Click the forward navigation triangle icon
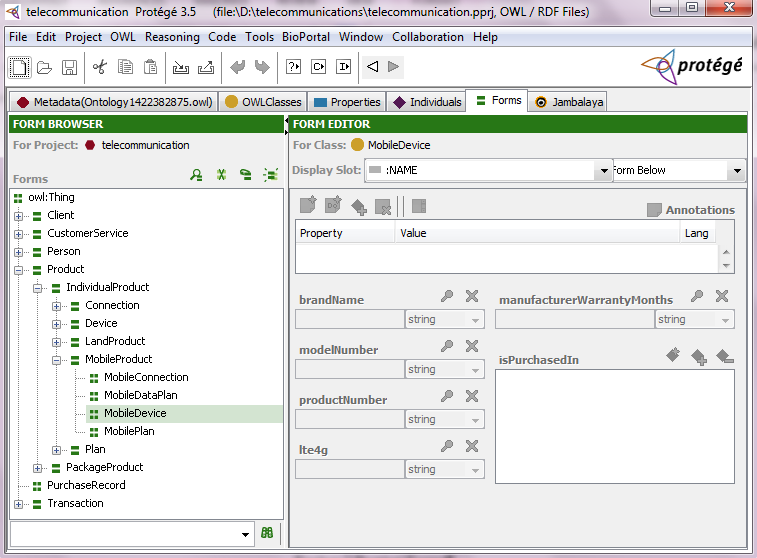This screenshot has height=558, width=757. [393, 67]
